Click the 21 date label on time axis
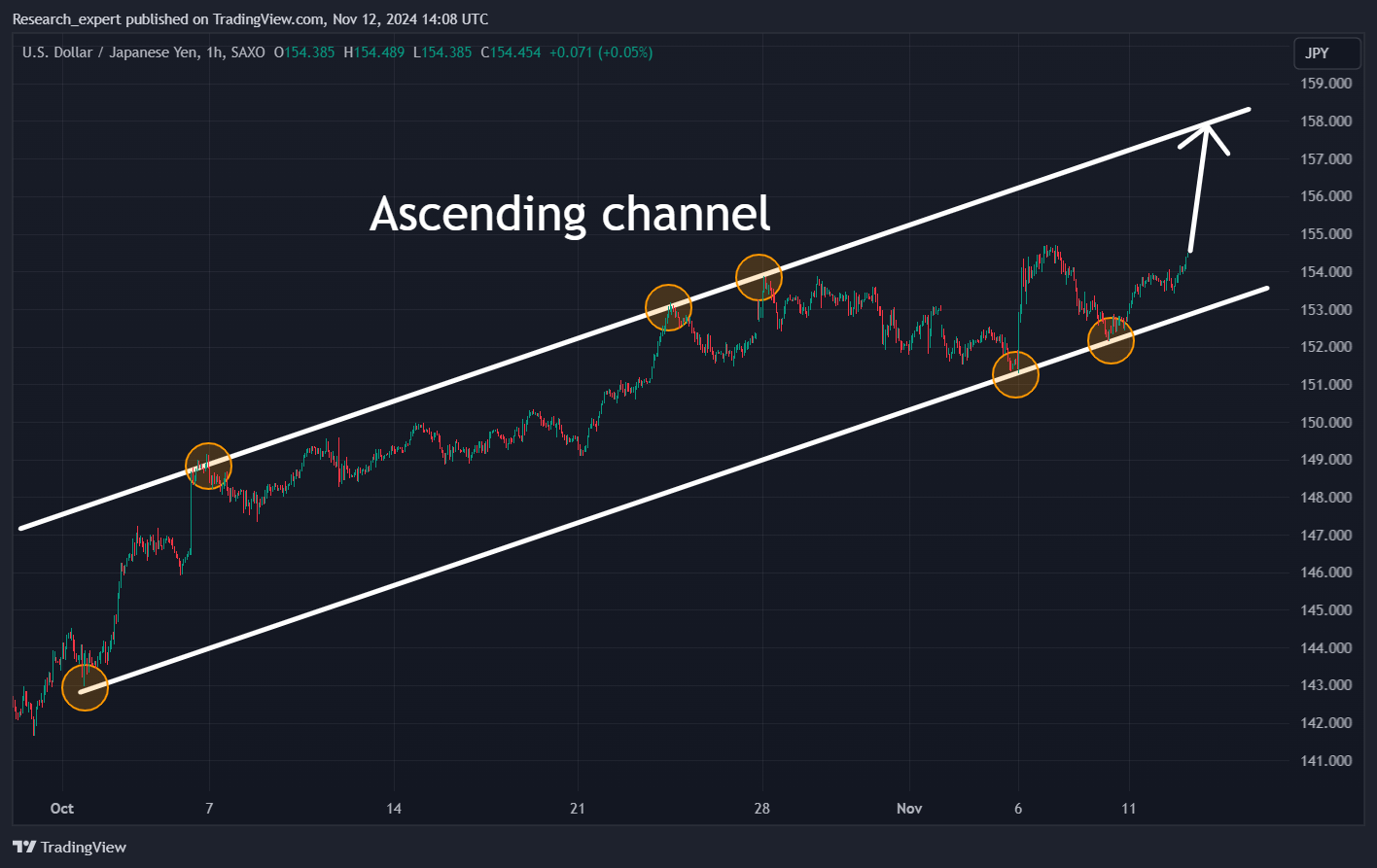 click(578, 809)
